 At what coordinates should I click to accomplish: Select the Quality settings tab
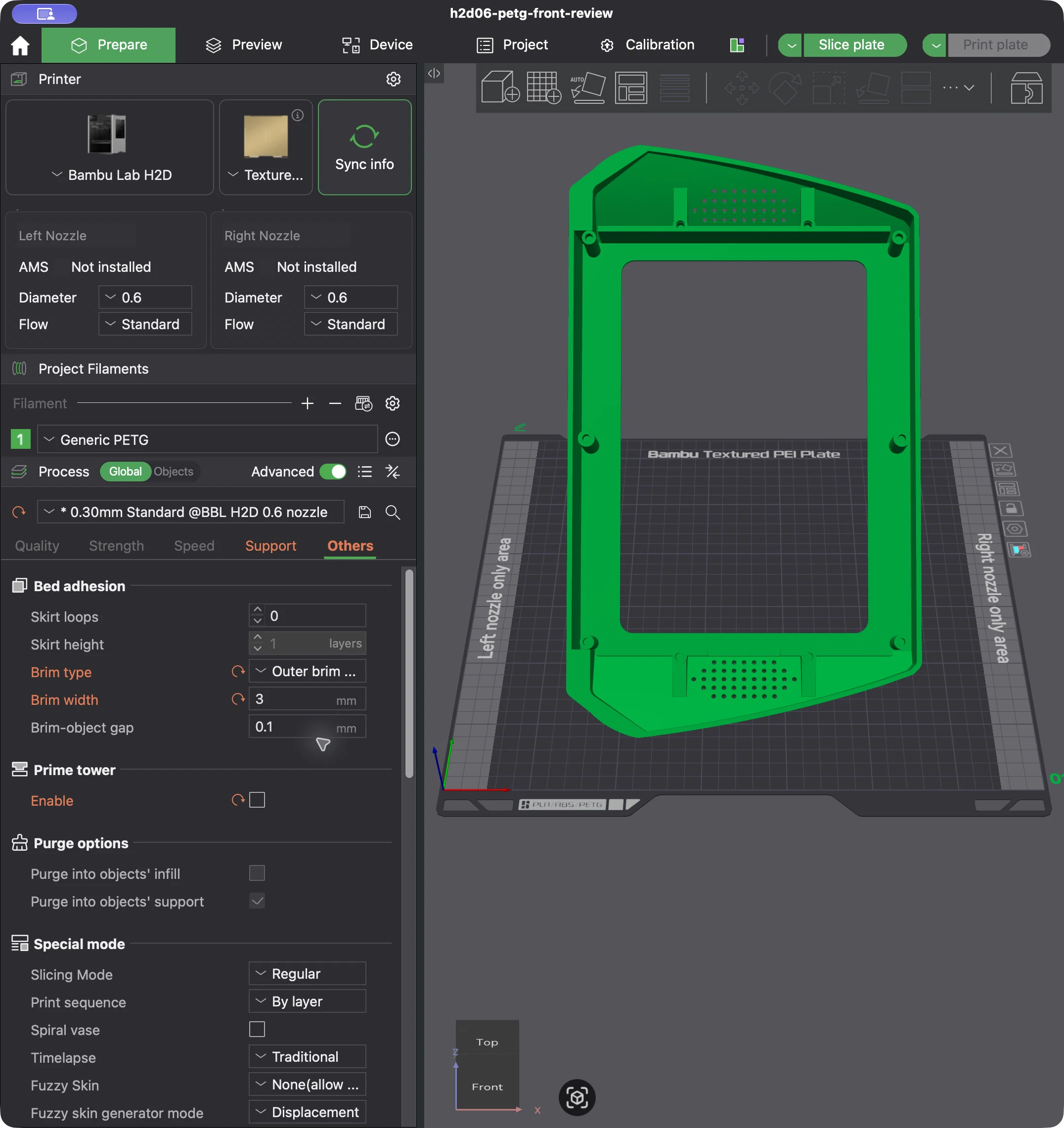point(37,546)
